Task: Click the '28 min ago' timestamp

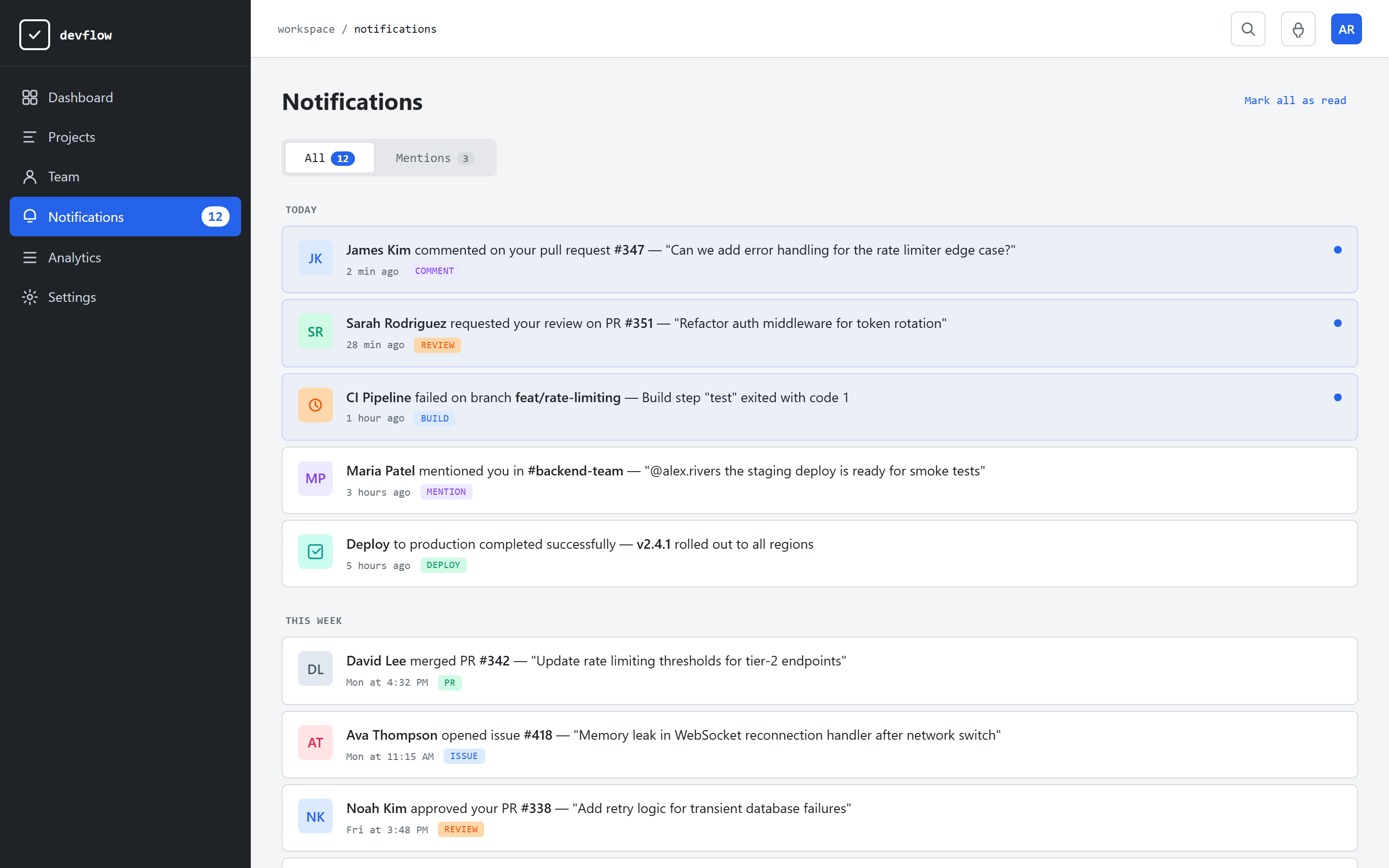Action: (x=375, y=345)
